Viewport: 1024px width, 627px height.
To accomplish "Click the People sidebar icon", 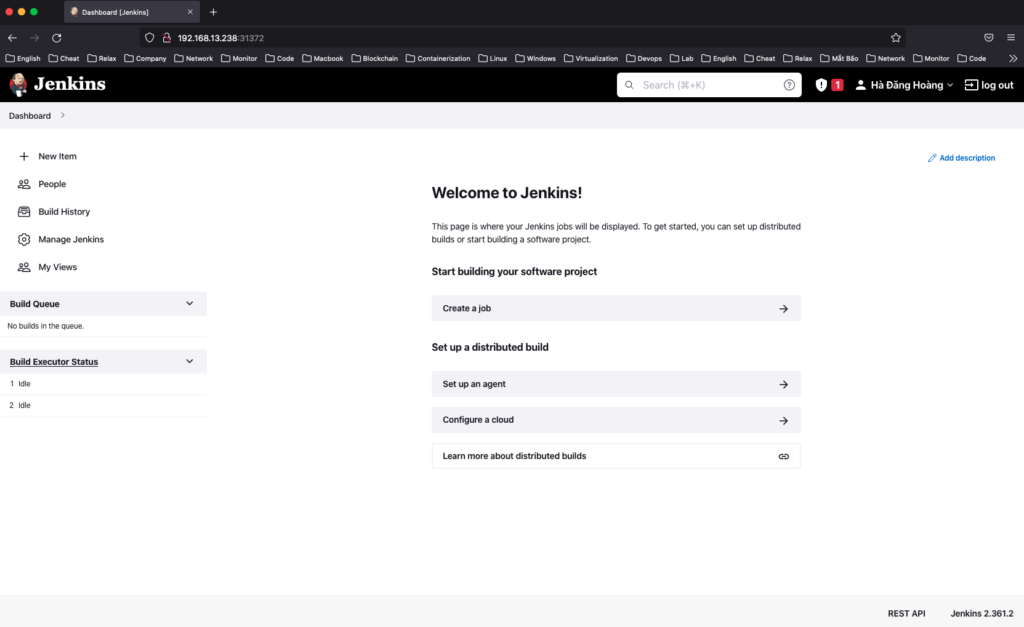I will [x=24, y=184].
